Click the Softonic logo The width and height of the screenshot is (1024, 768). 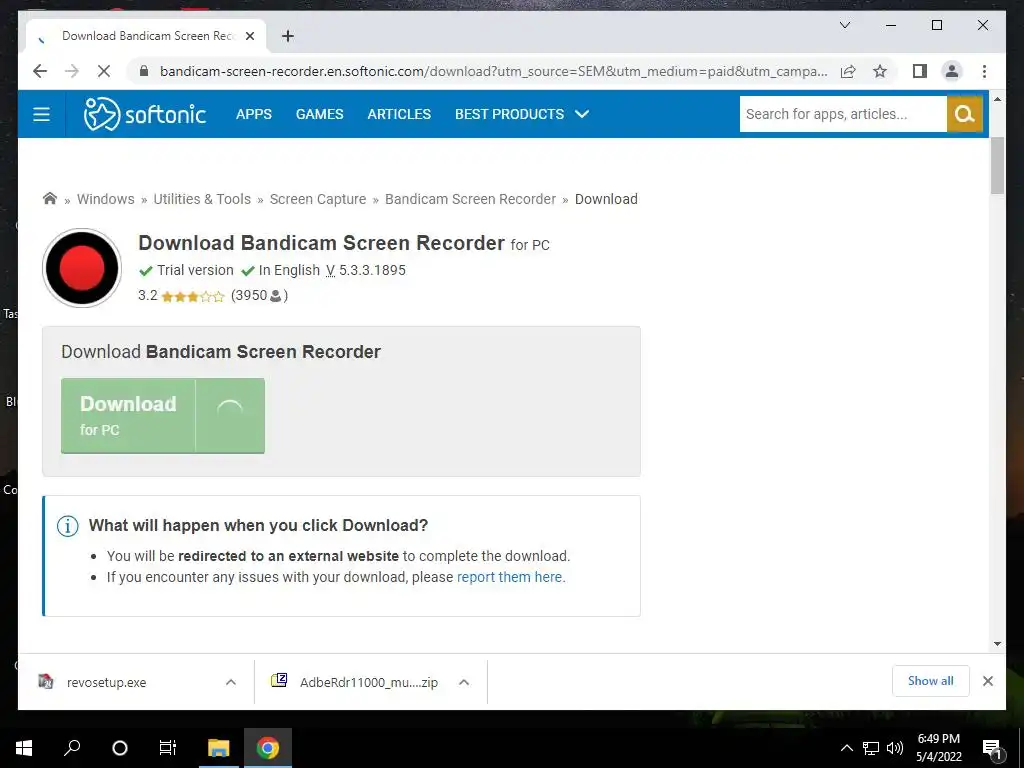click(x=145, y=114)
